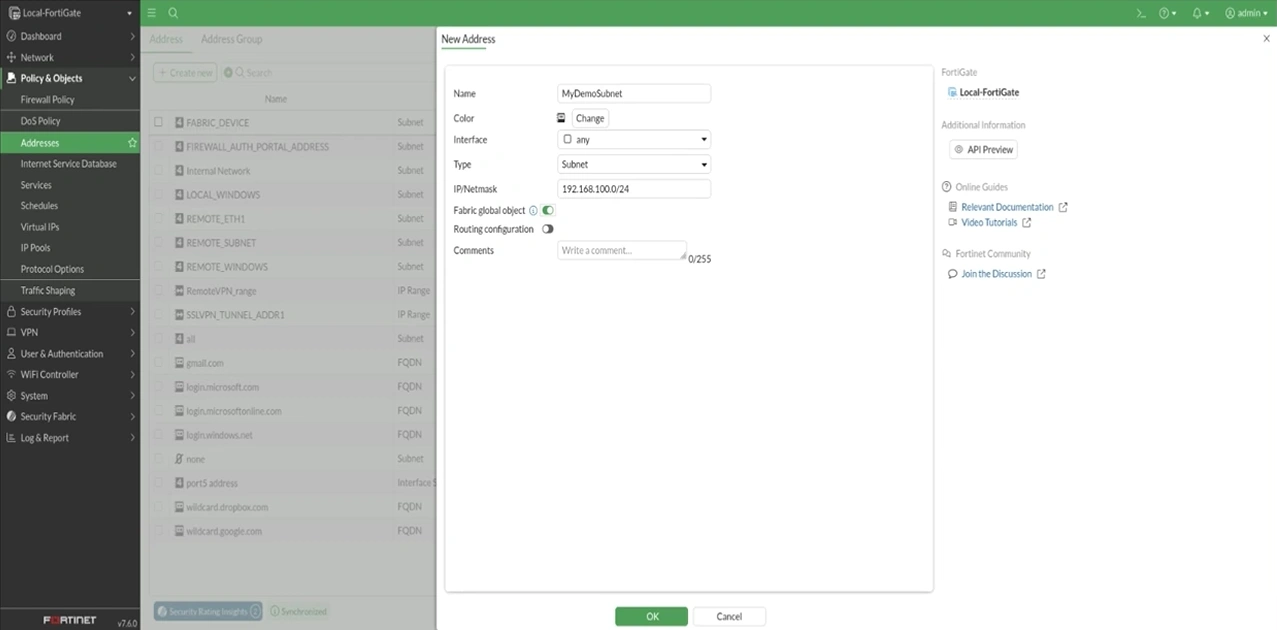Click the Comments text box
The width and height of the screenshot is (1277, 630).
coord(622,250)
